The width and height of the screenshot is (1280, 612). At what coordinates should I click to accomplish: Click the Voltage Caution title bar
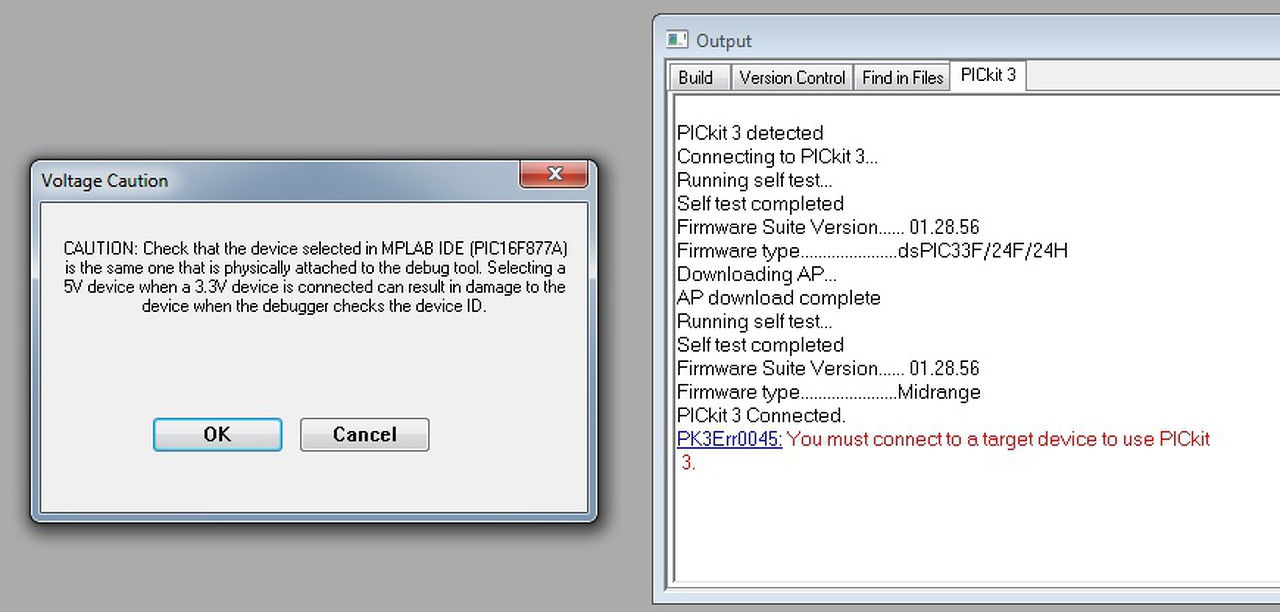[270, 180]
